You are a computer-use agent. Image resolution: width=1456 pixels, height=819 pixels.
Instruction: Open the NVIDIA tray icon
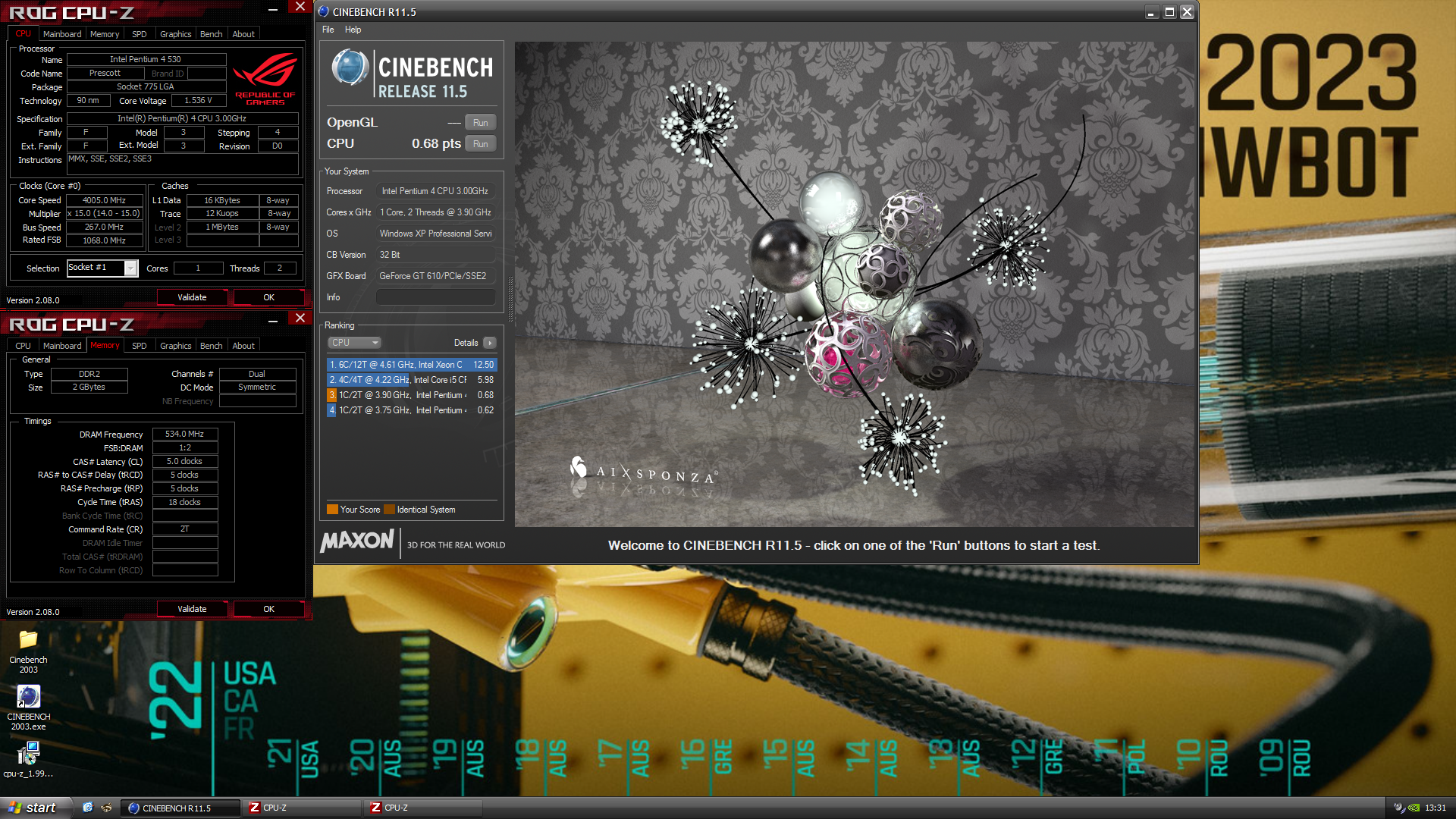click(1414, 808)
